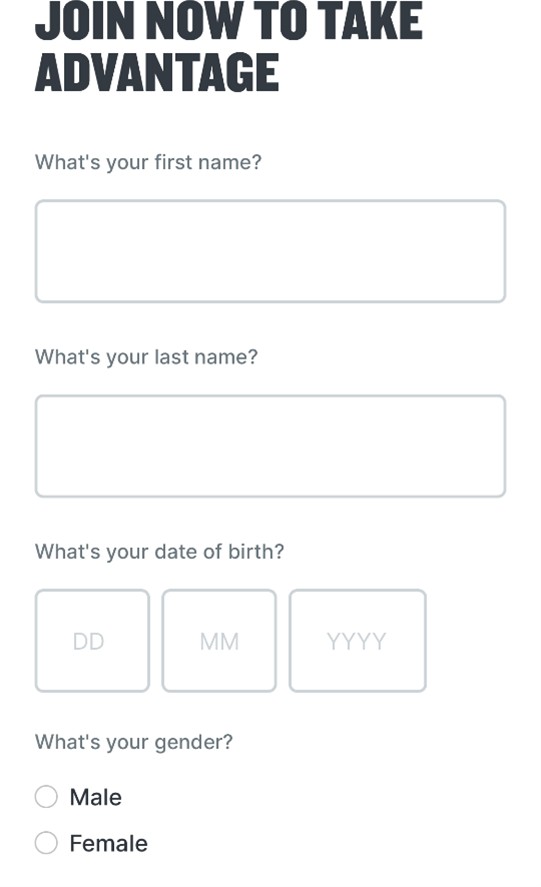
Task: Select the Male radio button
Action: click(x=46, y=796)
